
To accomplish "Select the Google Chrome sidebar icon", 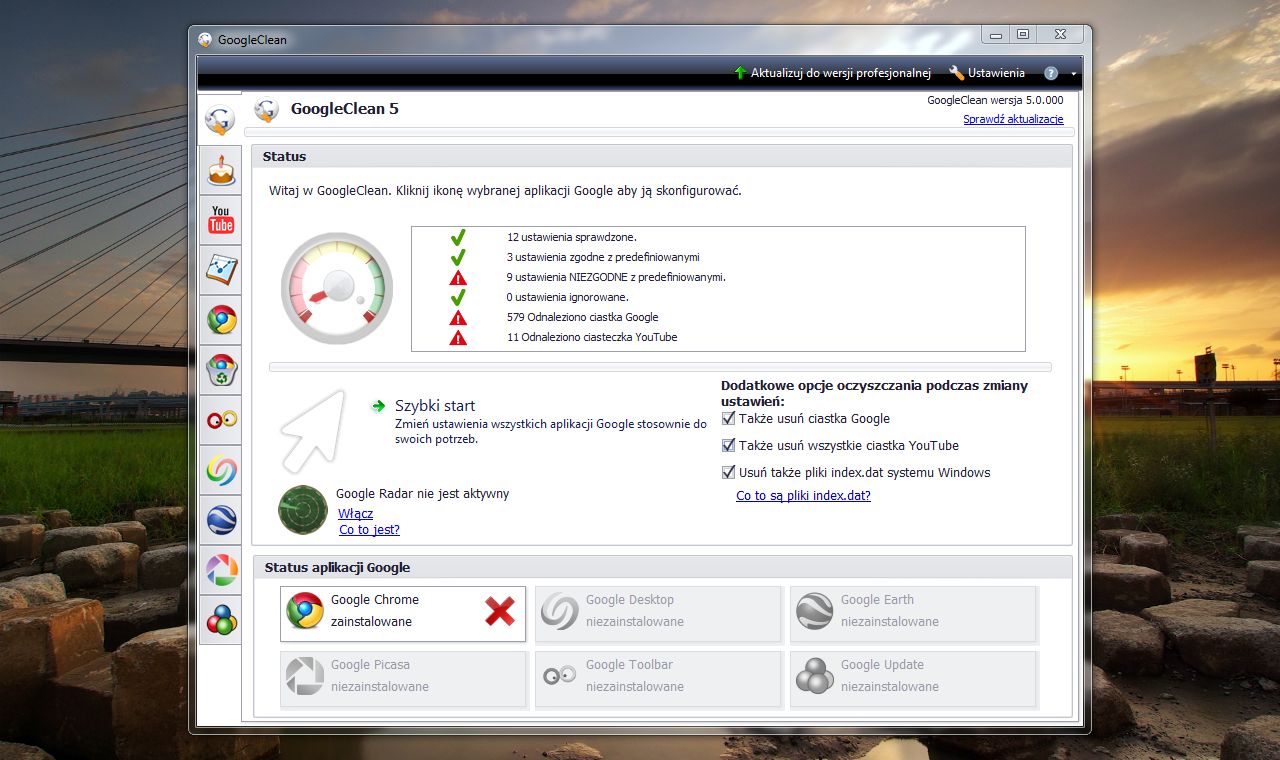I will 219,320.
